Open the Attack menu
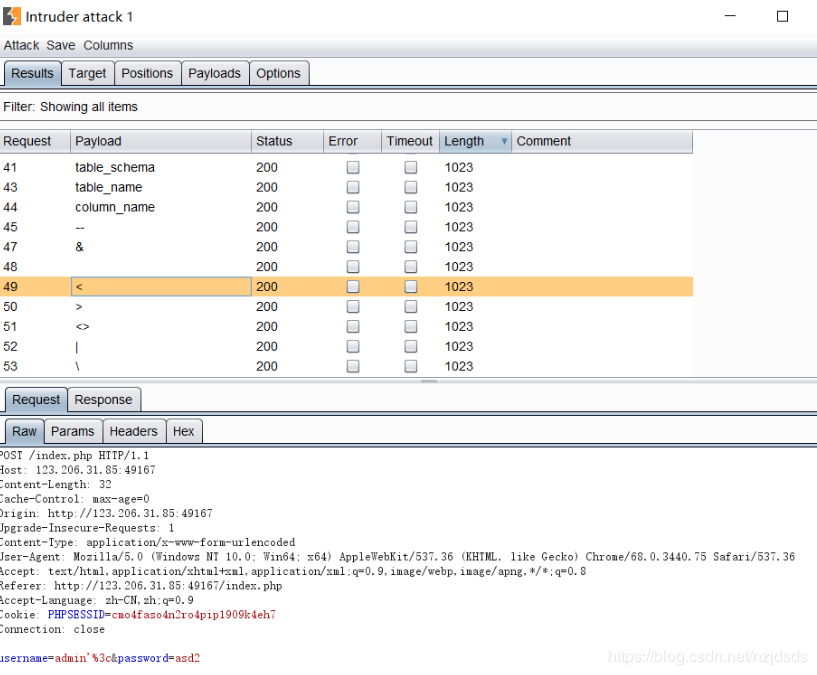 pyautogui.click(x=21, y=45)
